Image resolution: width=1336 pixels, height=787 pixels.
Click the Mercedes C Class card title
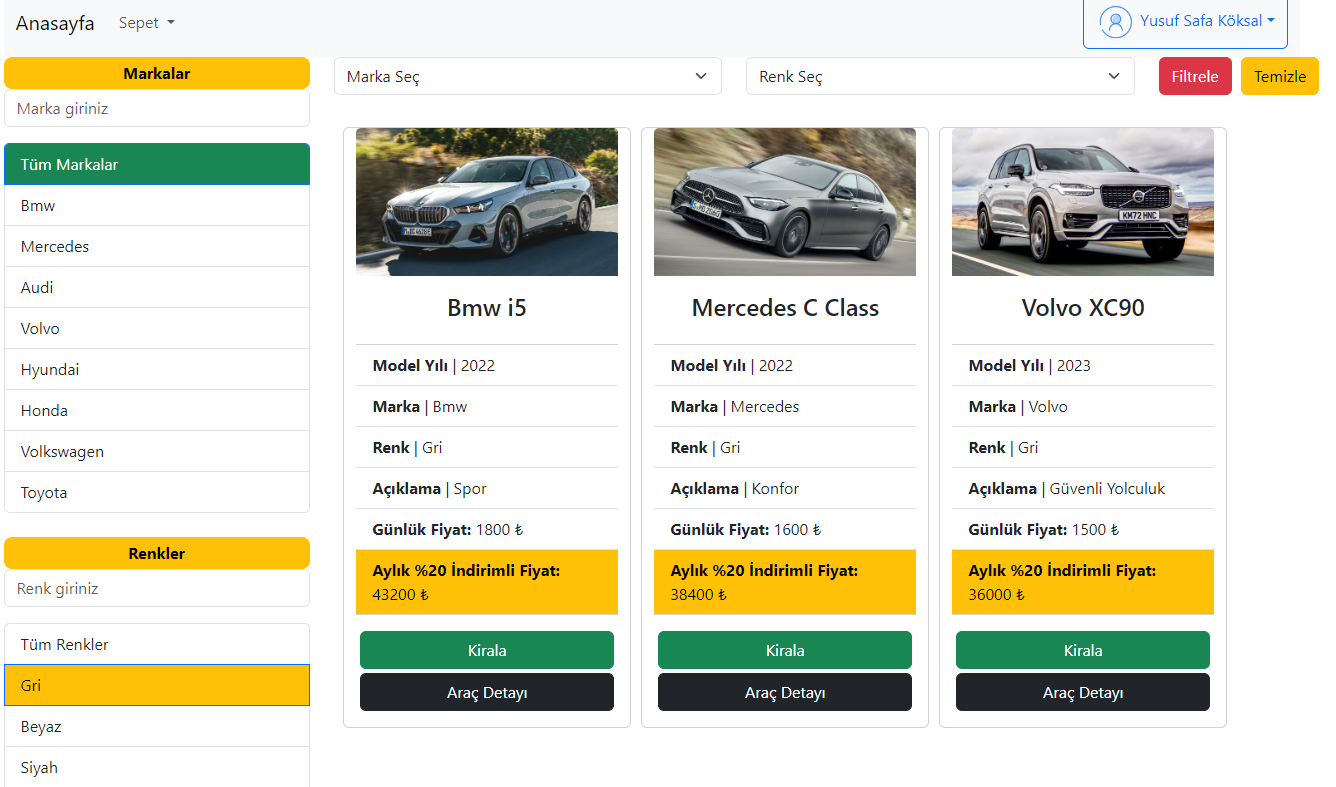[x=785, y=308]
